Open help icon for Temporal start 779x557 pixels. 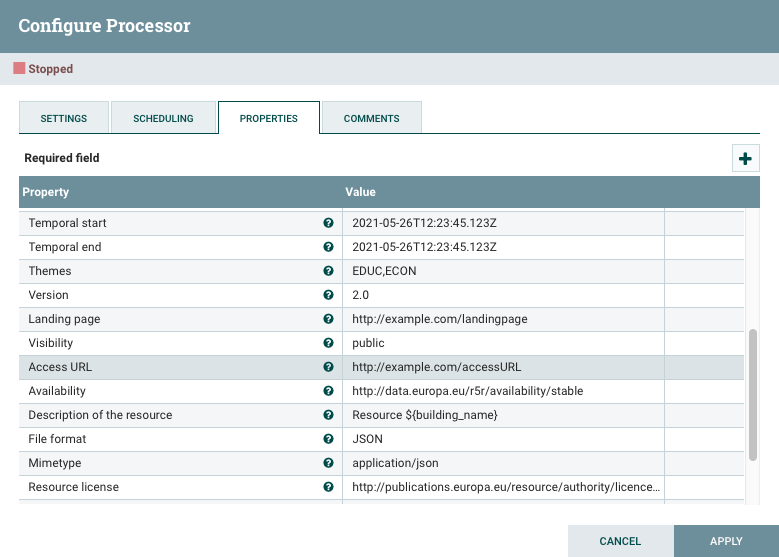328,223
